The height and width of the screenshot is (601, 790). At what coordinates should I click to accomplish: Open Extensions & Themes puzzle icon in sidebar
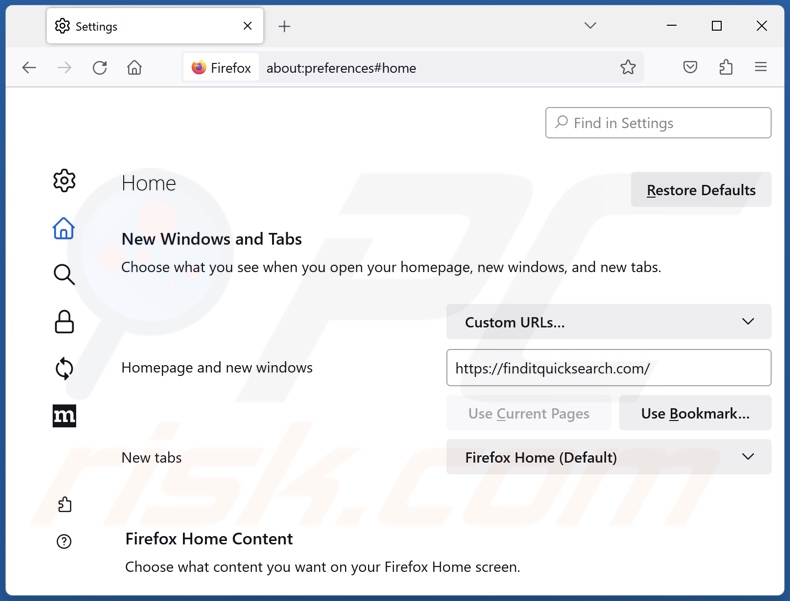coord(64,504)
